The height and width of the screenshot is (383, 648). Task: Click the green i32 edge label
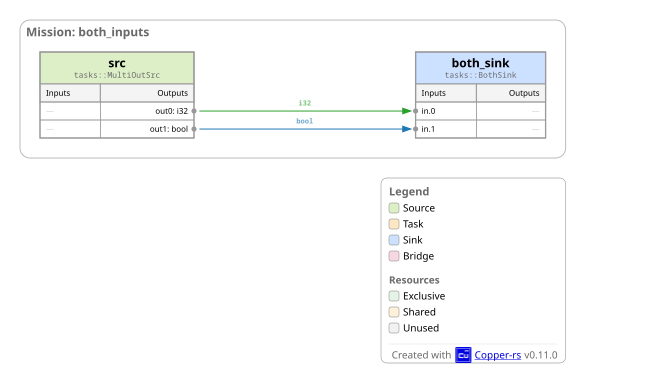click(x=305, y=103)
